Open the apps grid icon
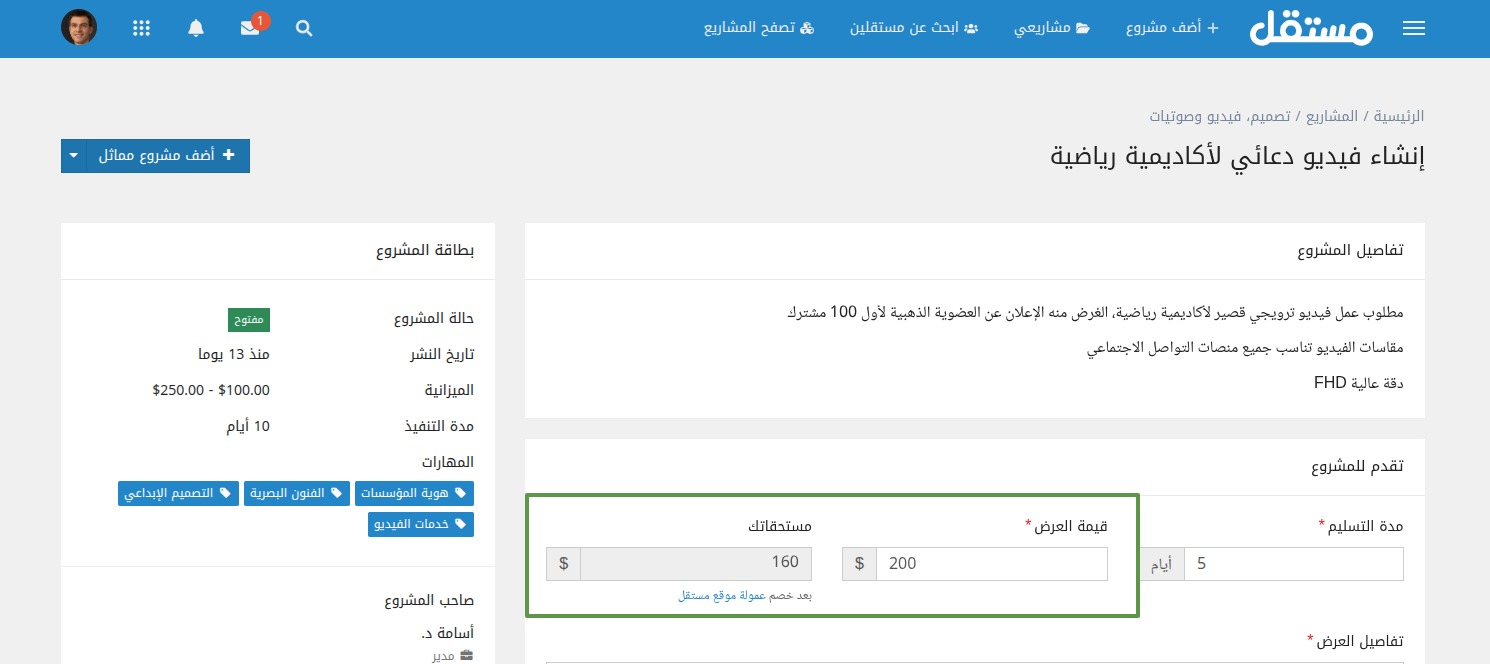Image resolution: width=1490 pixels, height=664 pixels. (142, 29)
